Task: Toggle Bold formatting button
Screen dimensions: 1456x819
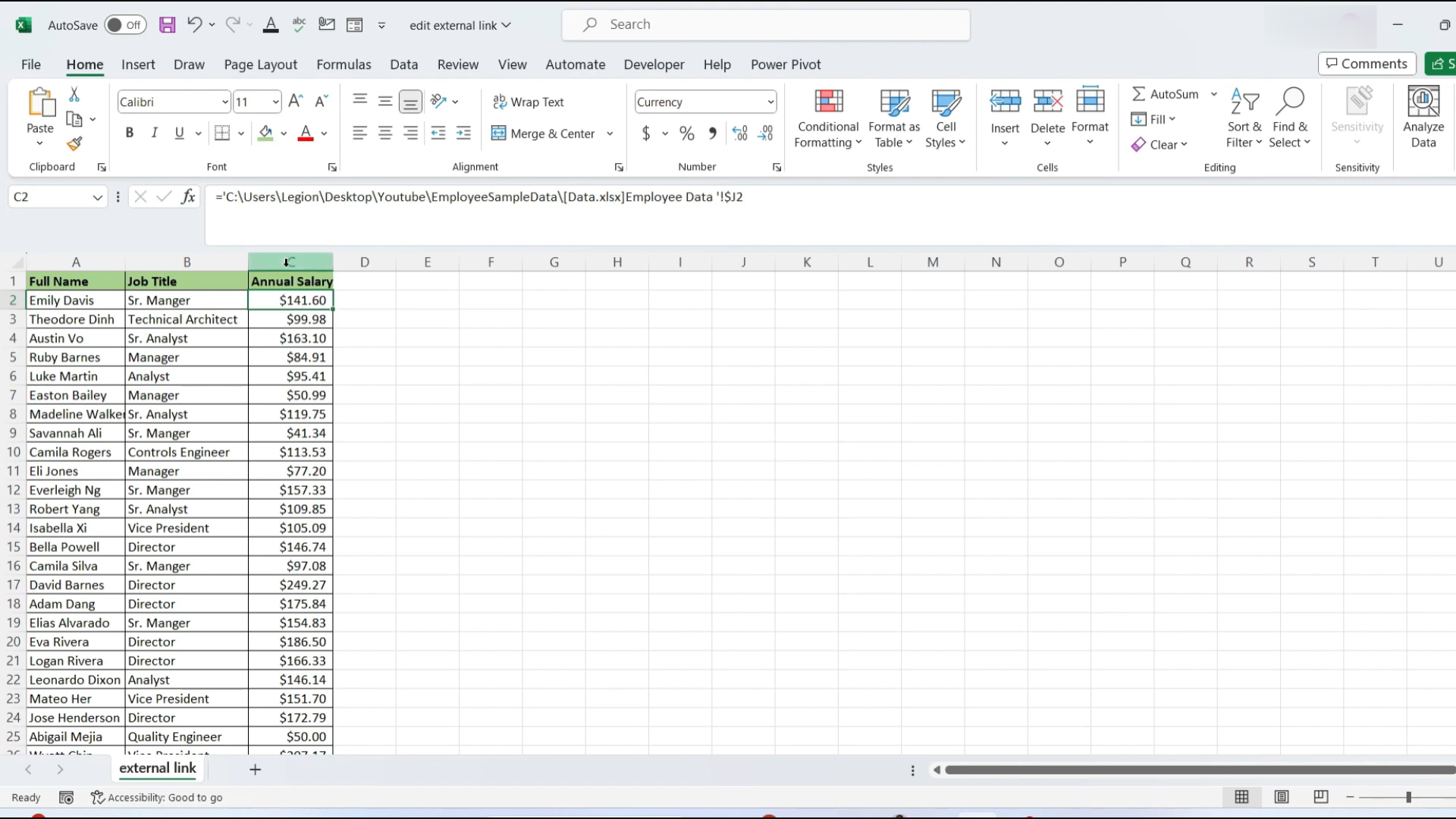Action: [x=130, y=133]
